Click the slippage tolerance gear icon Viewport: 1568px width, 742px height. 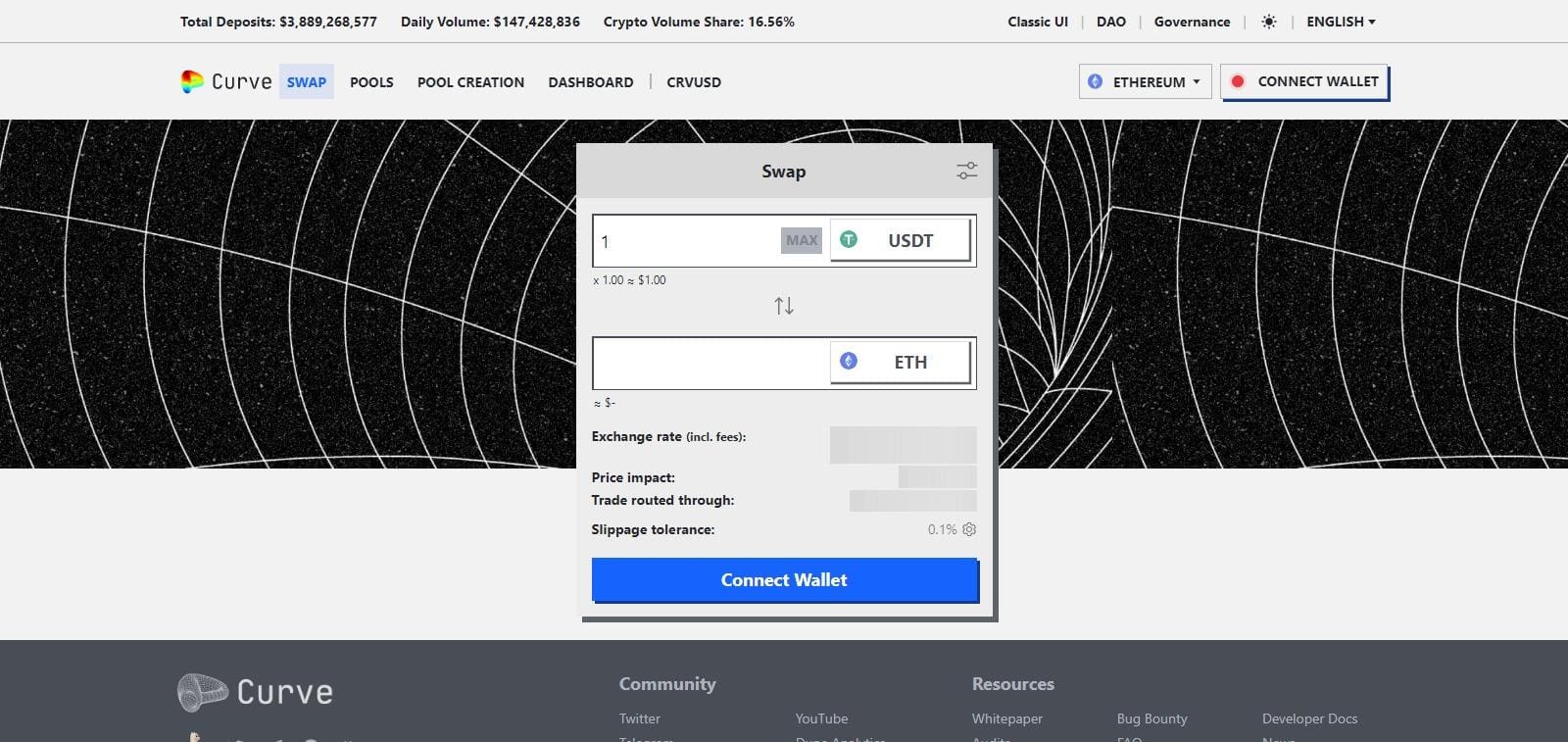point(969,529)
